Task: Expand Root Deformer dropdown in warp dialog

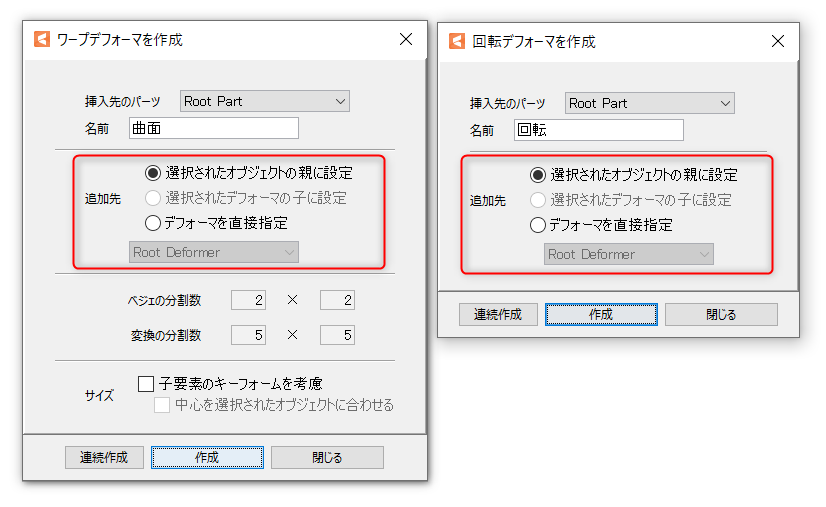Action: click(214, 252)
